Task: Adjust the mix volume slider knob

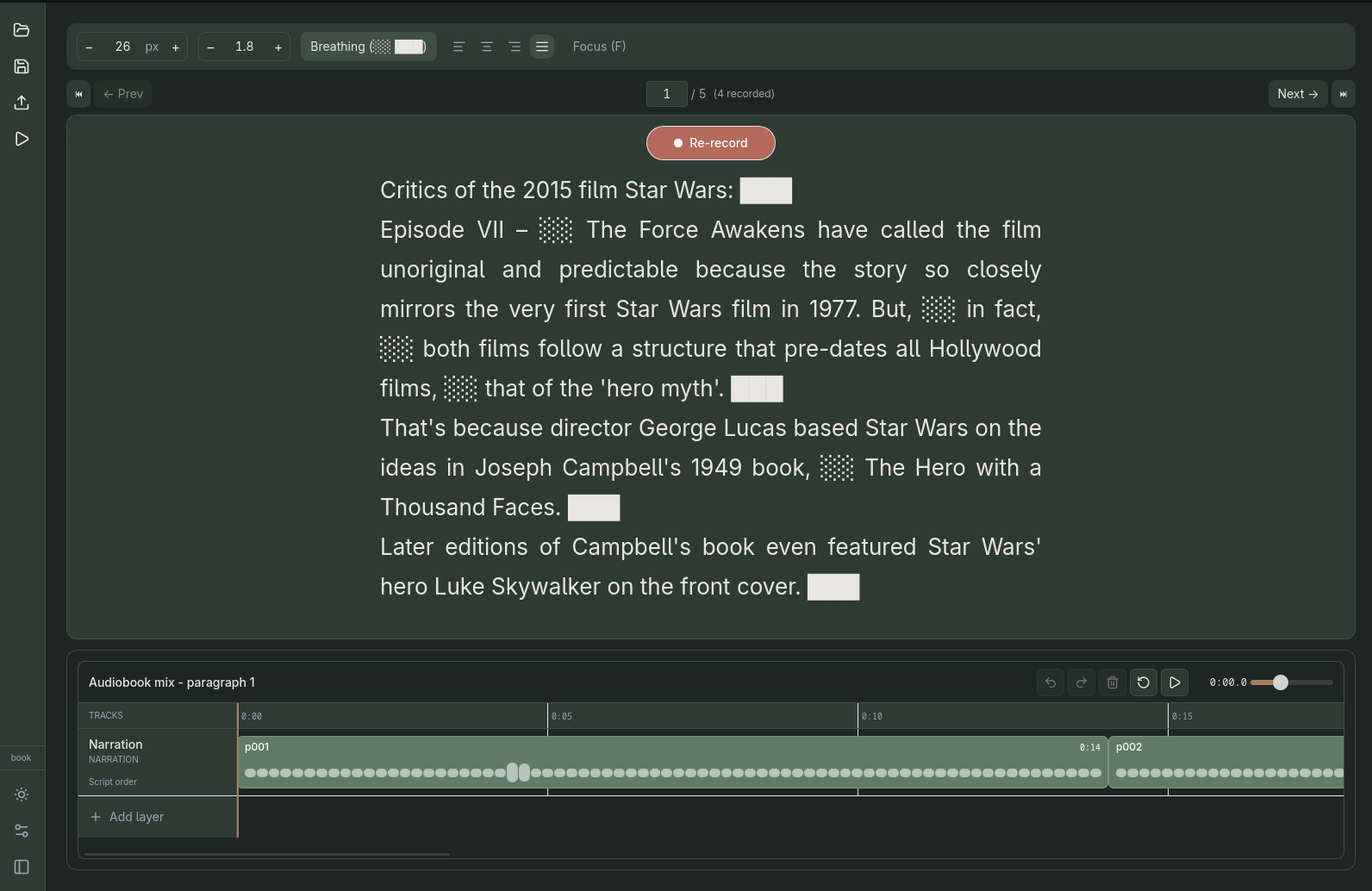Action: (1281, 682)
